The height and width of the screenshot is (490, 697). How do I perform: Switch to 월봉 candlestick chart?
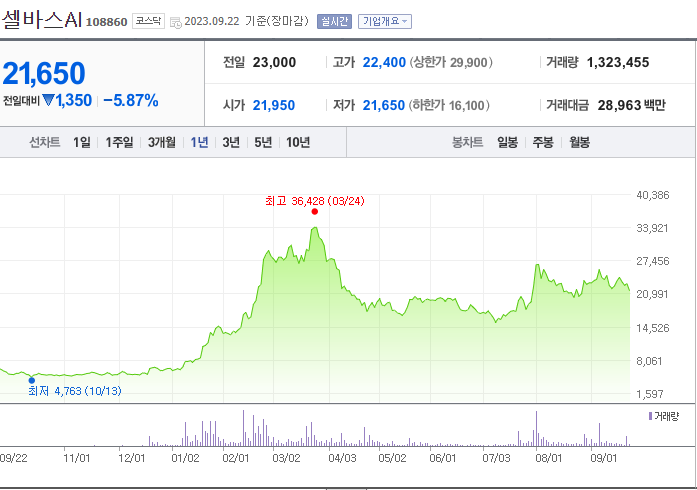(580, 142)
